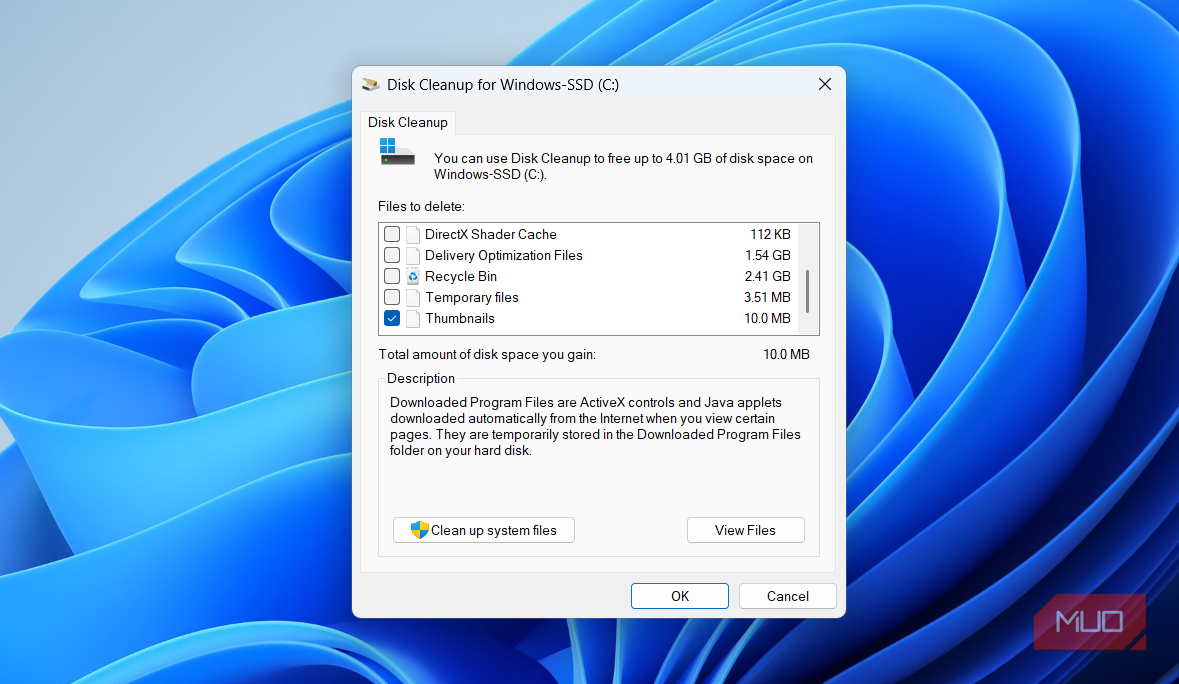
Task: Select the Temporary files row label
Action: click(x=471, y=298)
